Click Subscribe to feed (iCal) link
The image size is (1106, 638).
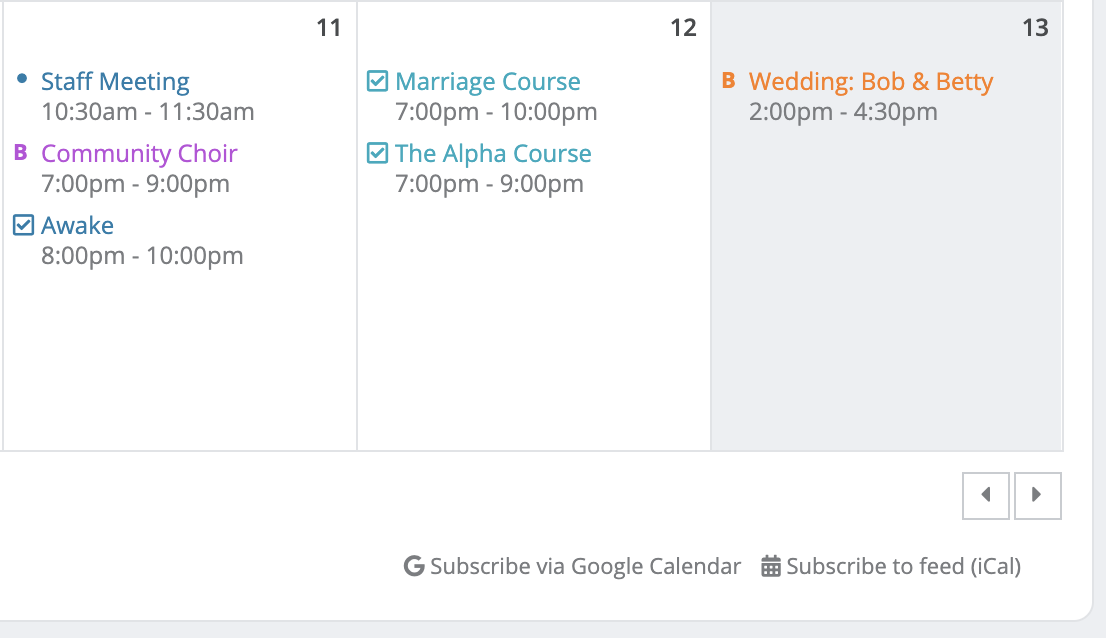pos(903,567)
